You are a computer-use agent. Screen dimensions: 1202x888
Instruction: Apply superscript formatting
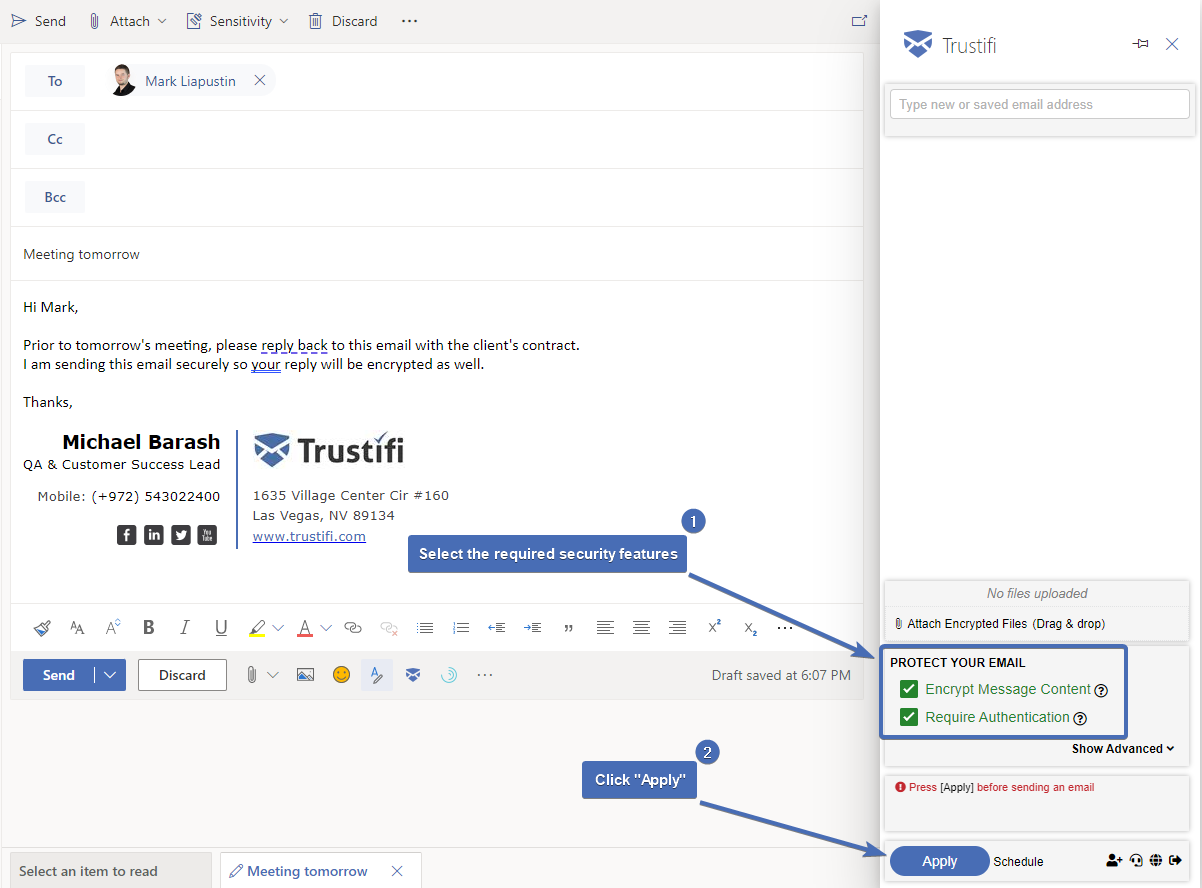click(x=714, y=627)
